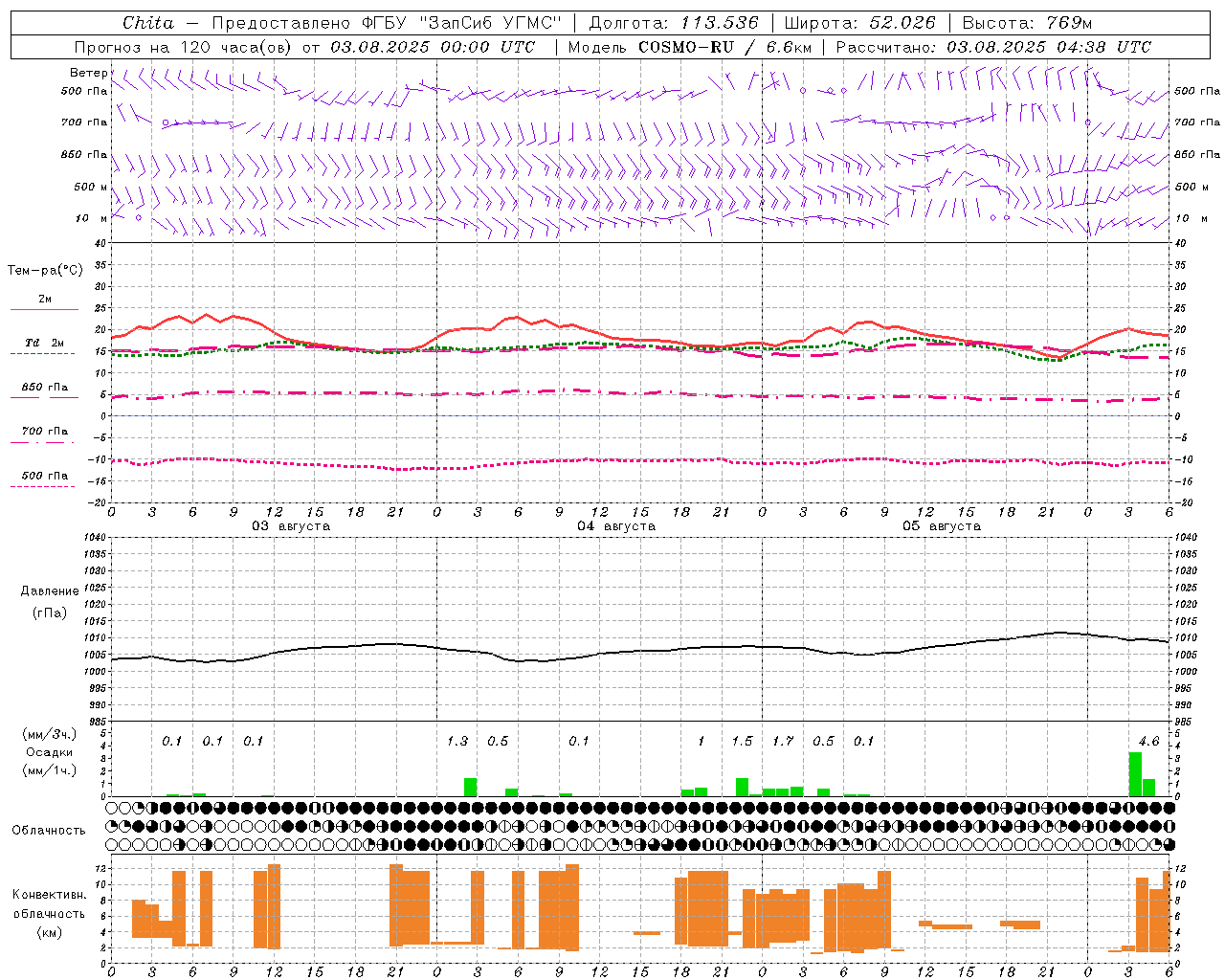
Task: Click the solid red 2м legend line sample
Action: tap(44, 310)
